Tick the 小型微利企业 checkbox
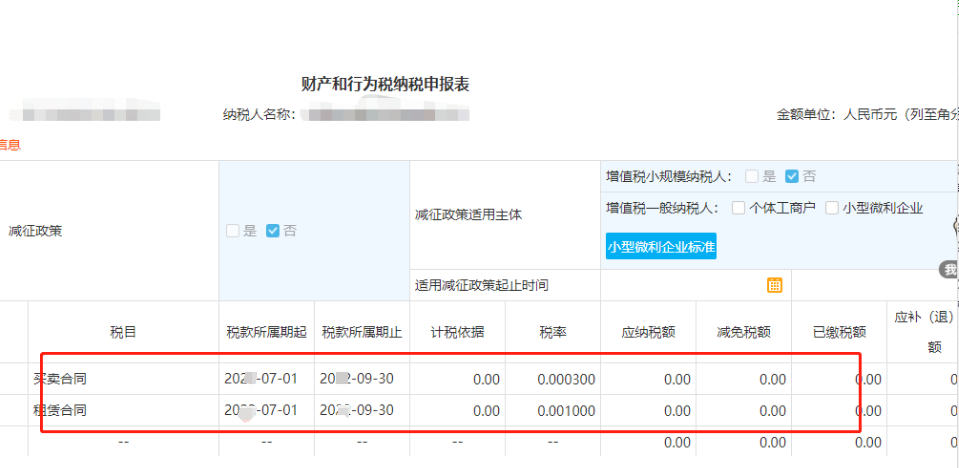The image size is (959, 468). 832,208
